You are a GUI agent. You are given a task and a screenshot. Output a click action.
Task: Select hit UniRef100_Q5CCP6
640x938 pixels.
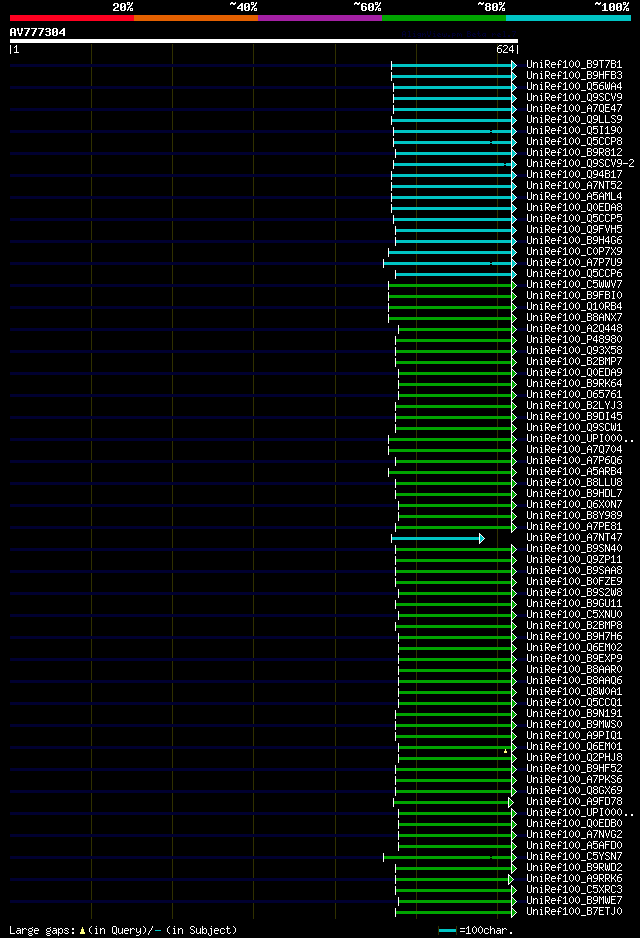coord(574,273)
